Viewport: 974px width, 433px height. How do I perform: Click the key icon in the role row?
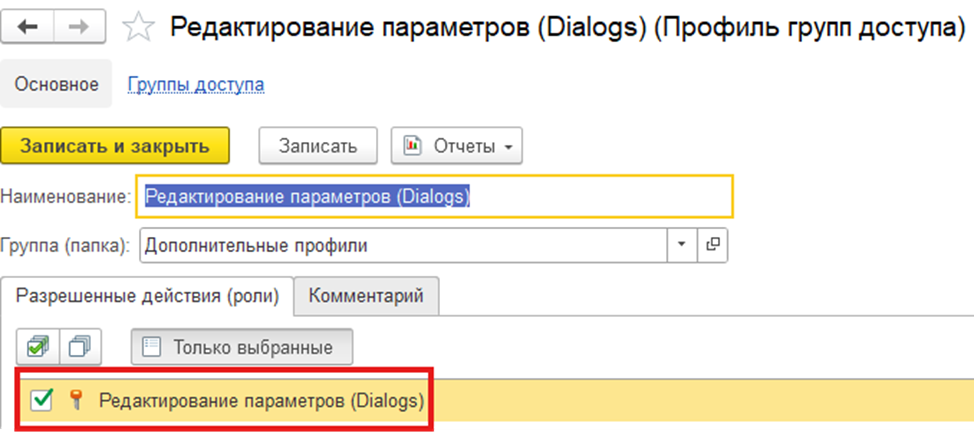75,401
